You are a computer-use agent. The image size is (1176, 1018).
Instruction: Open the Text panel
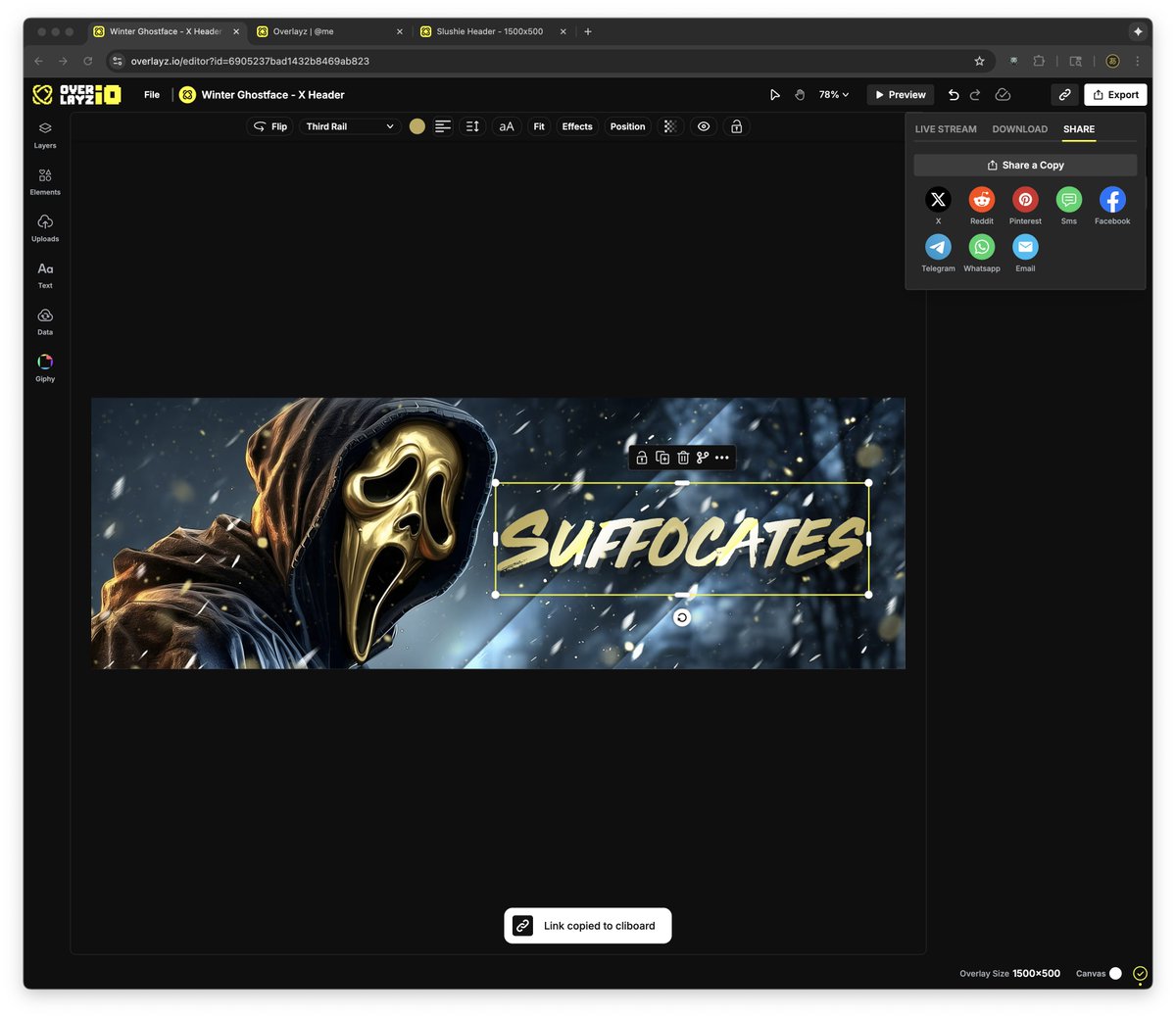pyautogui.click(x=45, y=275)
